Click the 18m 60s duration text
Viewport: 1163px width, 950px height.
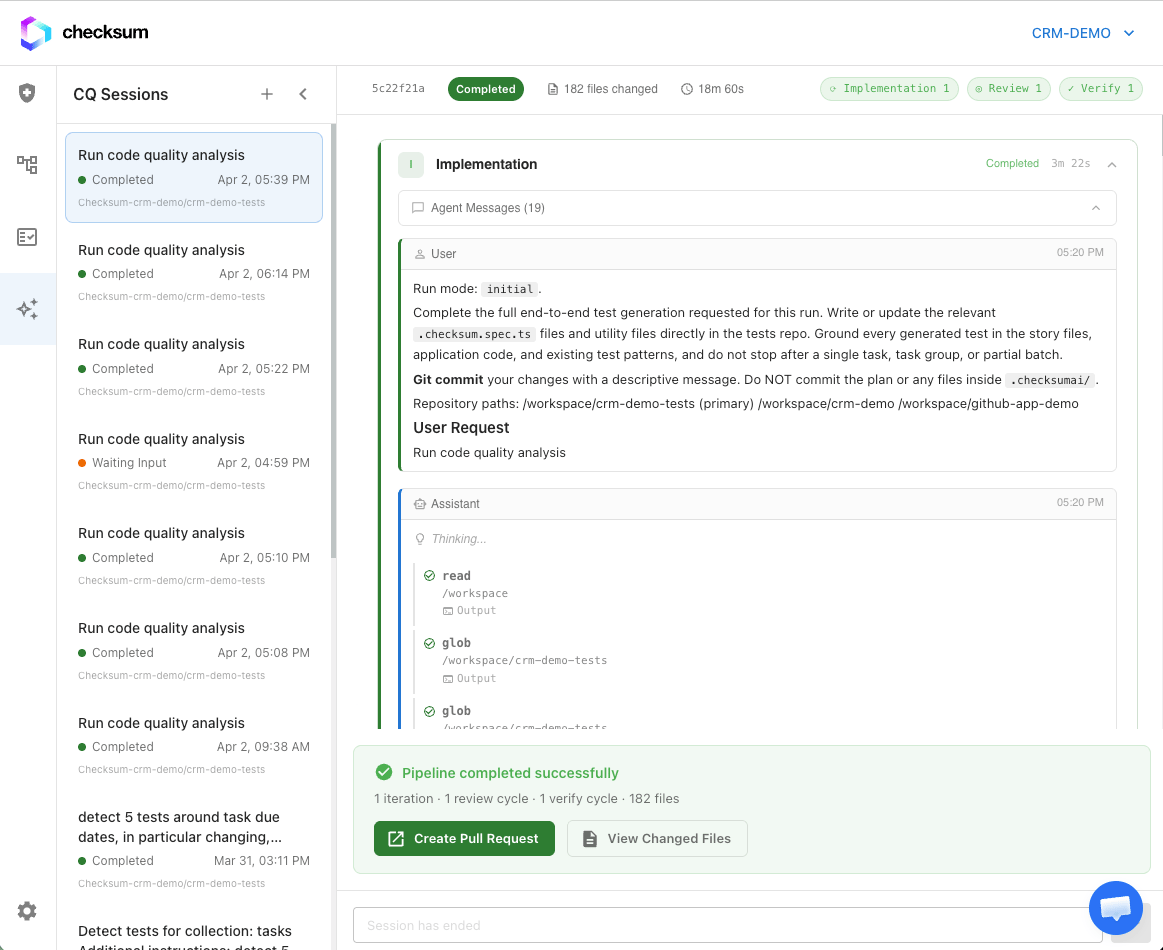point(720,89)
